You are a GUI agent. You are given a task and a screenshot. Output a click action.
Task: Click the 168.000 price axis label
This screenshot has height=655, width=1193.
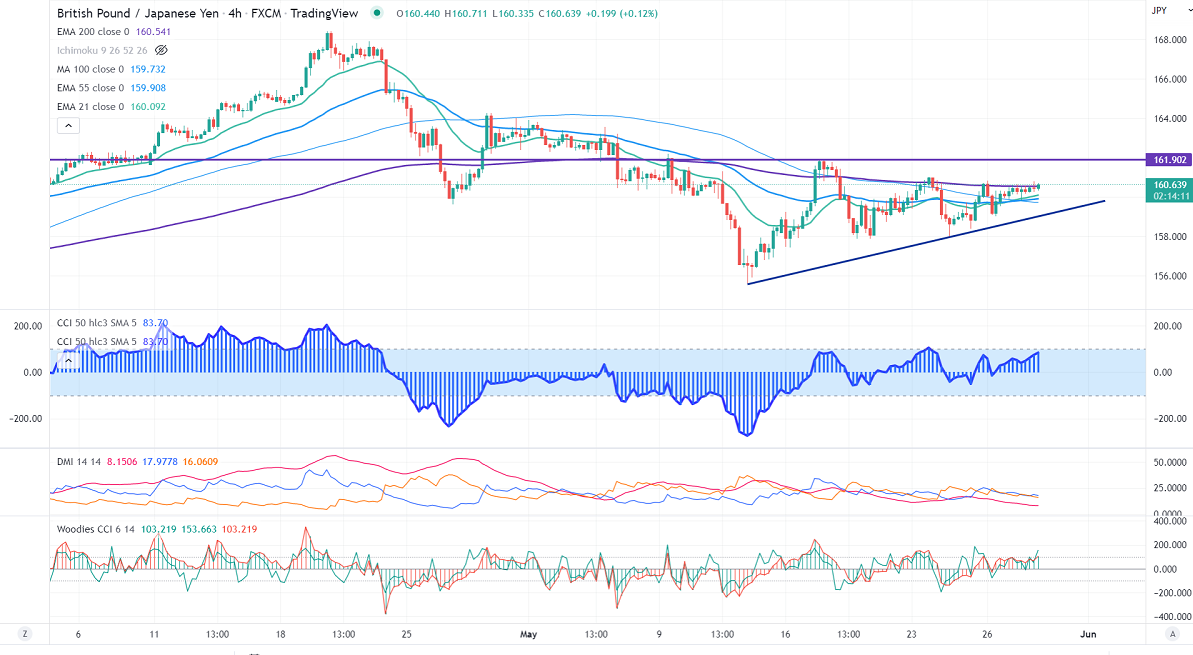pyautogui.click(x=1170, y=40)
